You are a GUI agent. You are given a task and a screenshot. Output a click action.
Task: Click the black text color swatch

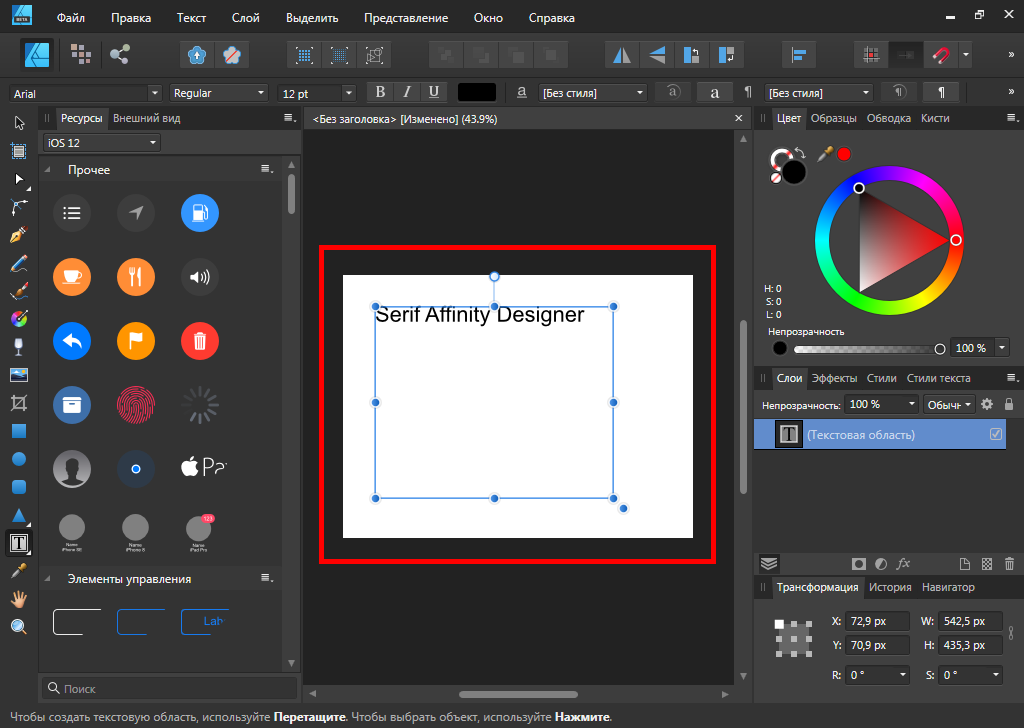477,92
